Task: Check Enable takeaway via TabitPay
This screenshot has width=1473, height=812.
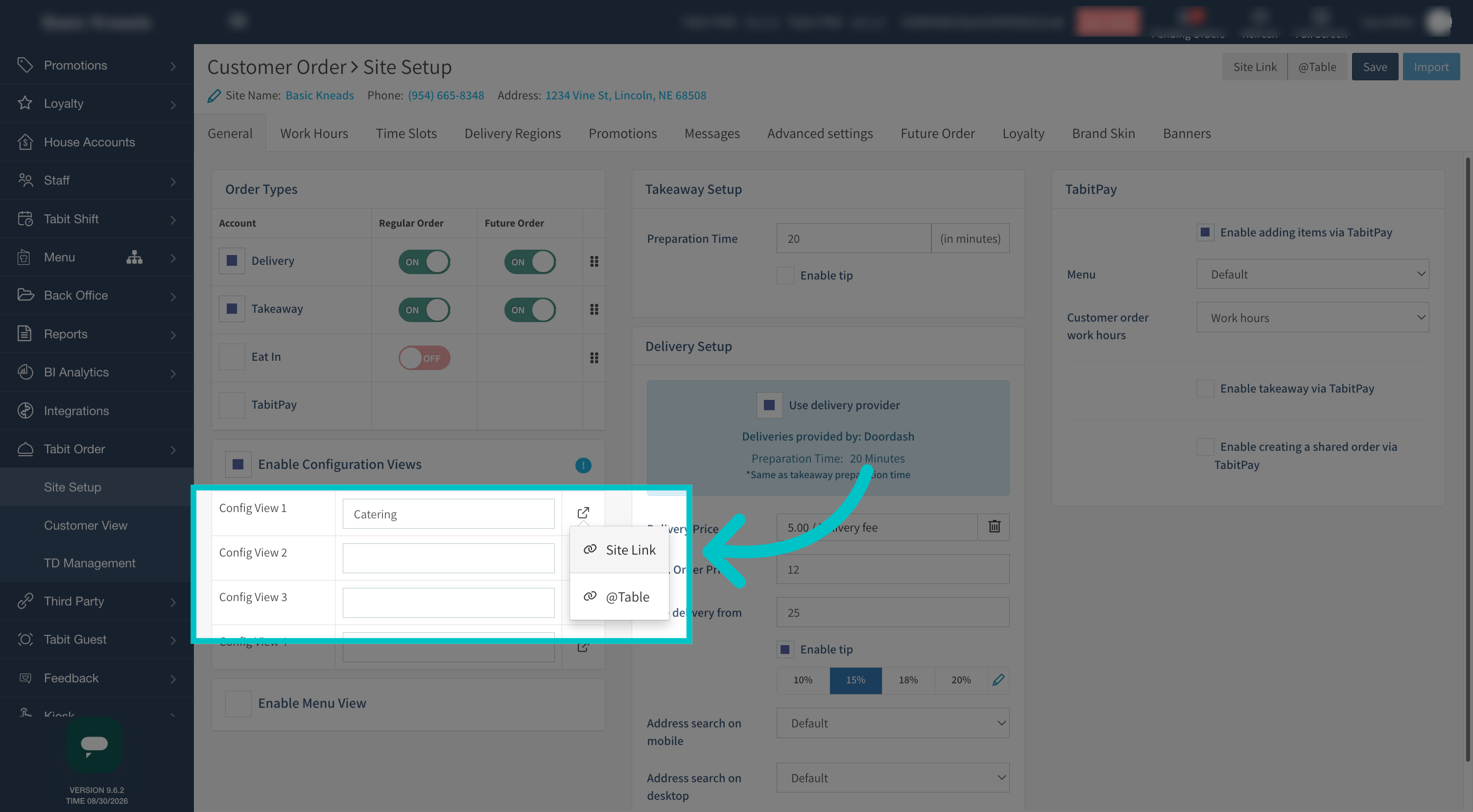Action: (1206, 388)
